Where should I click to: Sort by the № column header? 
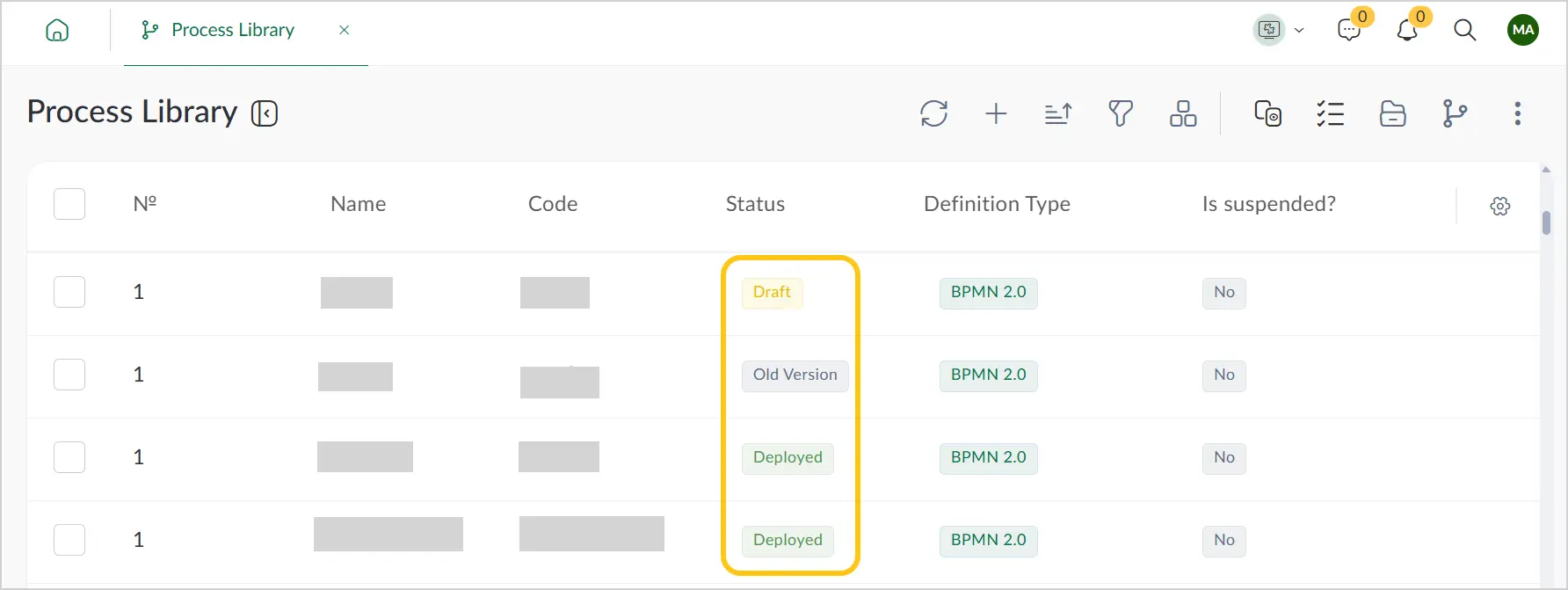pyautogui.click(x=145, y=204)
